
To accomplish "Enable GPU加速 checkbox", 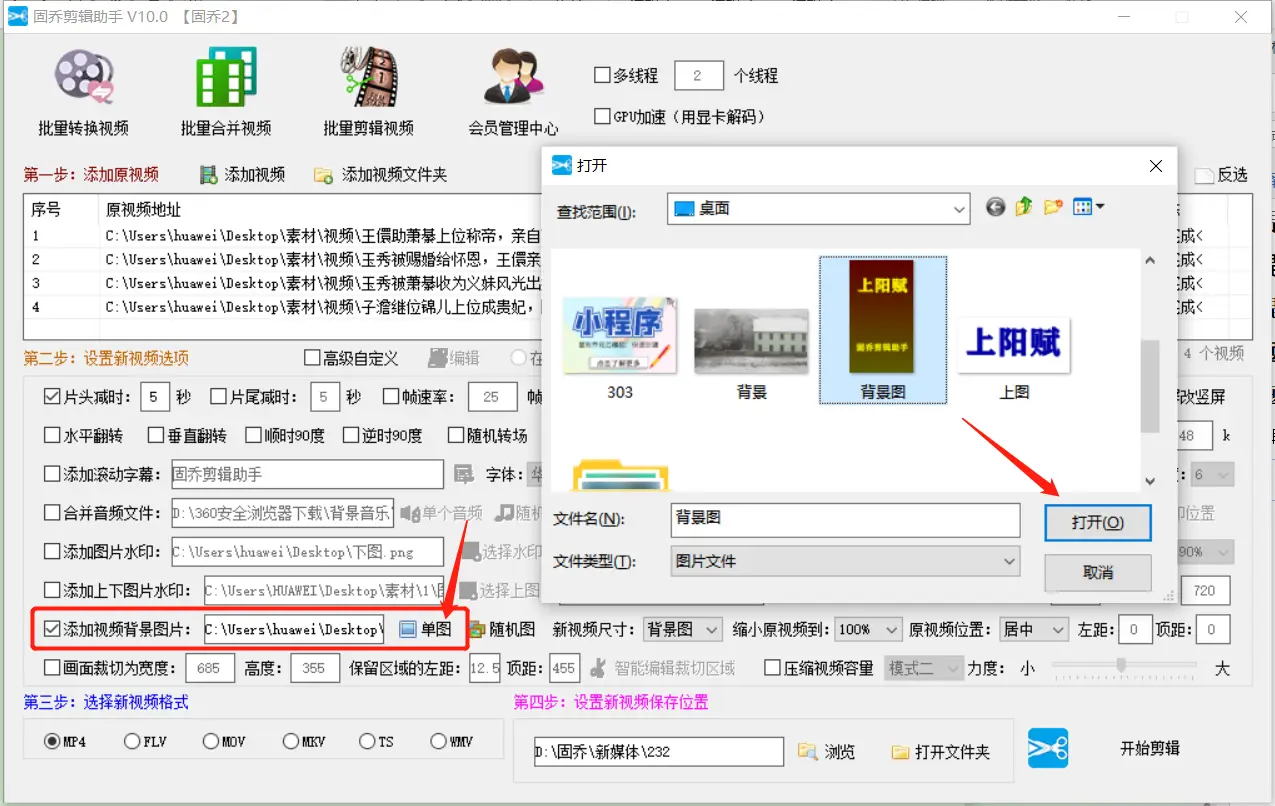I will click(x=602, y=117).
